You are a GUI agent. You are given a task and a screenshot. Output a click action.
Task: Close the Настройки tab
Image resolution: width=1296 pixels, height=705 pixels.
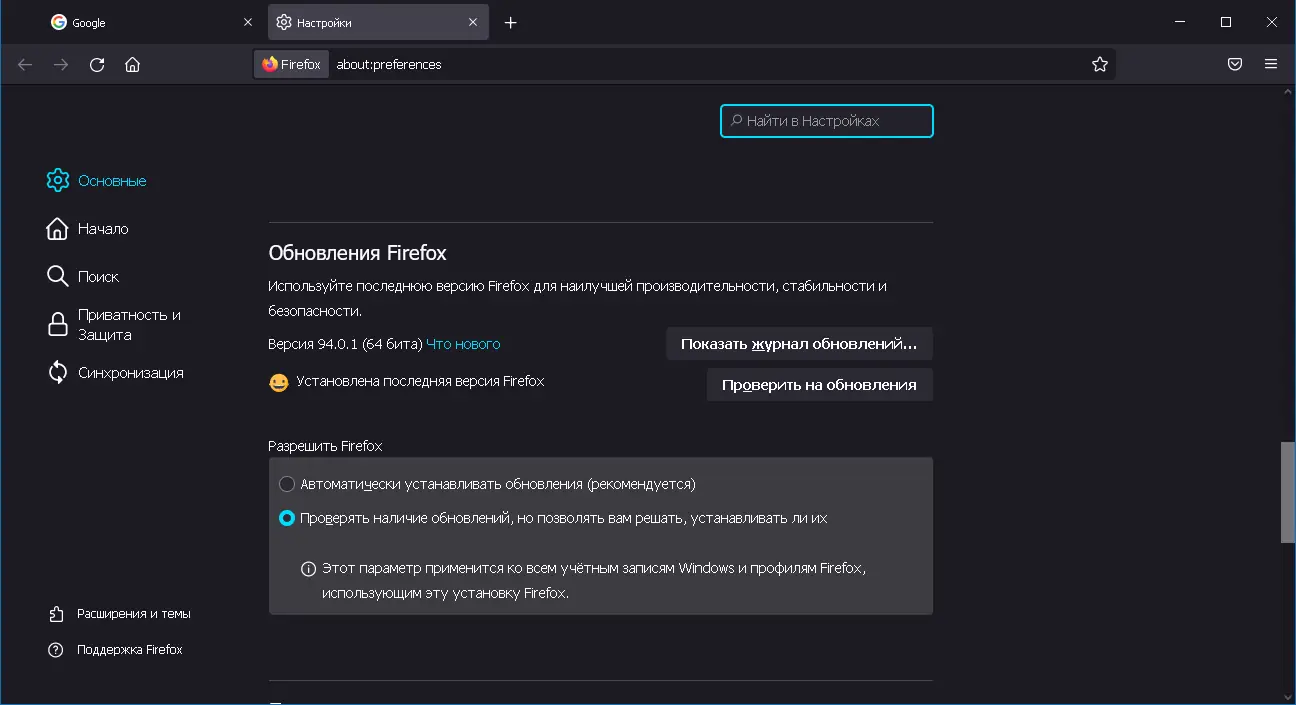coord(473,22)
